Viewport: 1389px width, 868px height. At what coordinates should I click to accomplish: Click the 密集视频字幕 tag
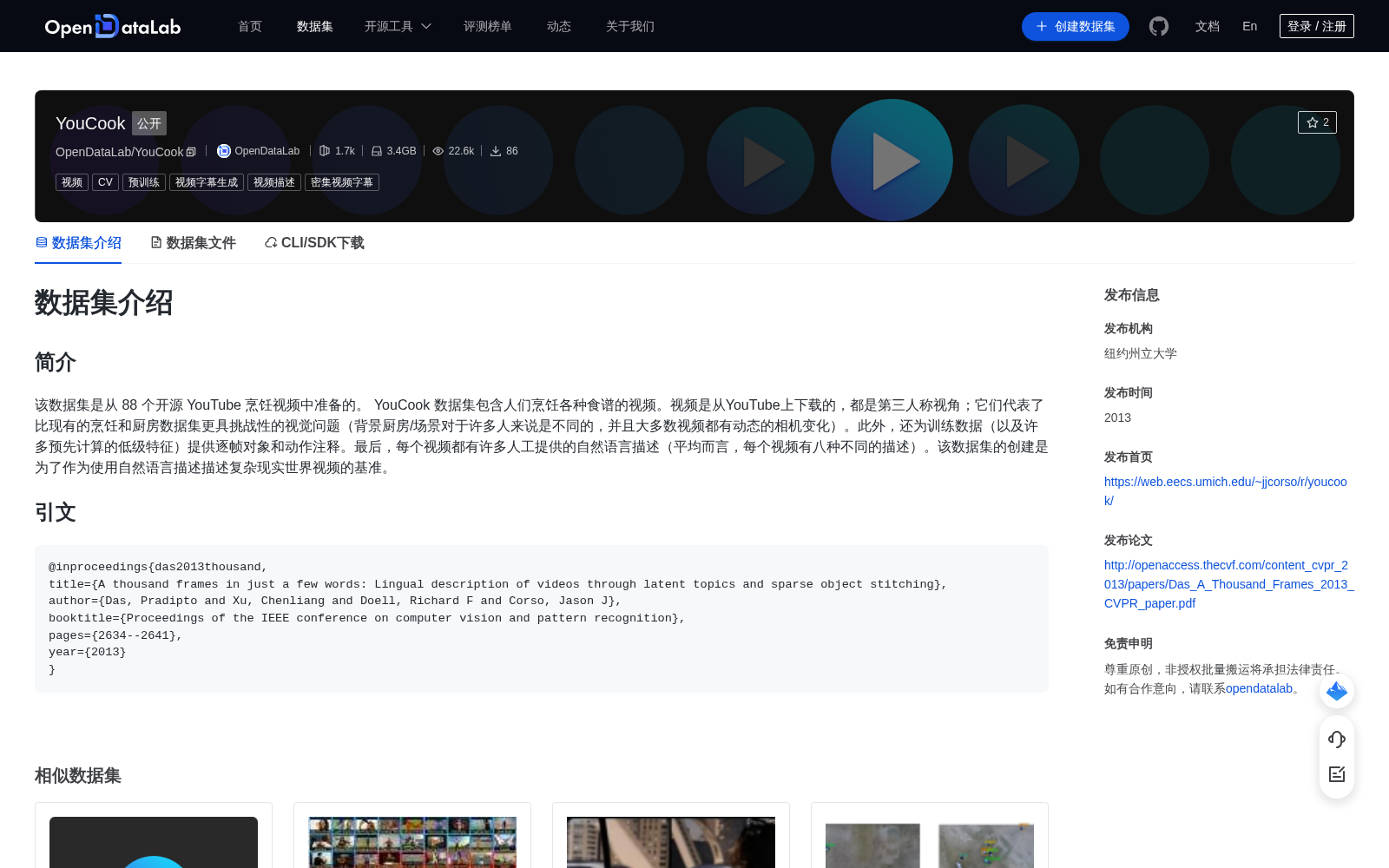tap(342, 182)
